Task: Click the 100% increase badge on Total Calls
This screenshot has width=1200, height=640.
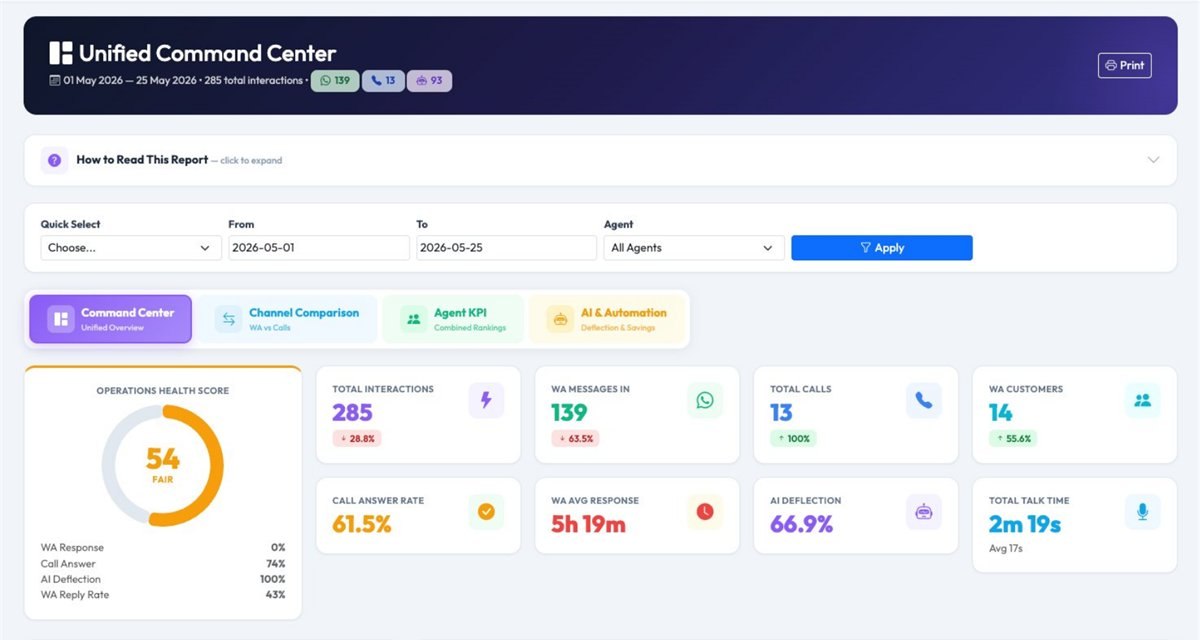Action: click(792, 438)
